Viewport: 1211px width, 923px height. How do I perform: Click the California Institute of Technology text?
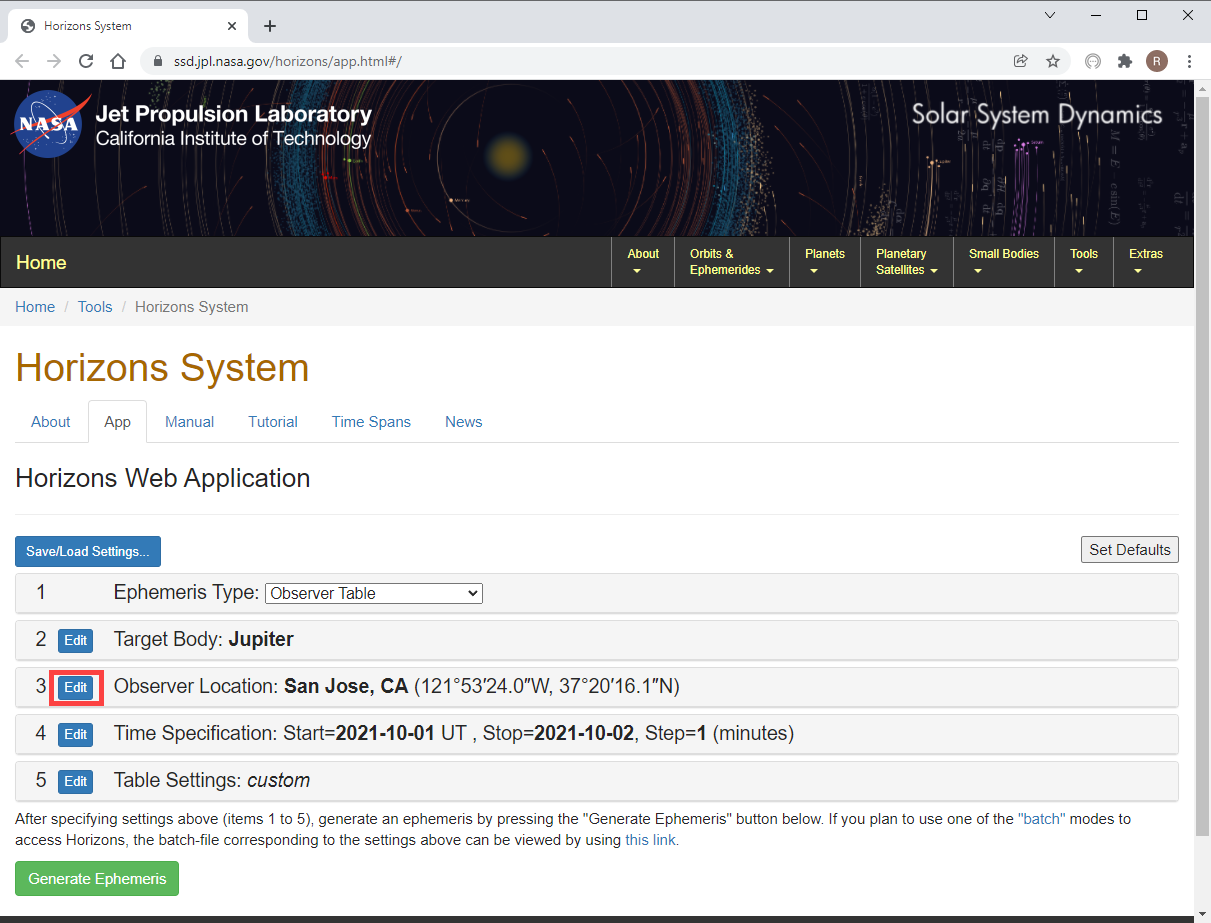pos(233,139)
